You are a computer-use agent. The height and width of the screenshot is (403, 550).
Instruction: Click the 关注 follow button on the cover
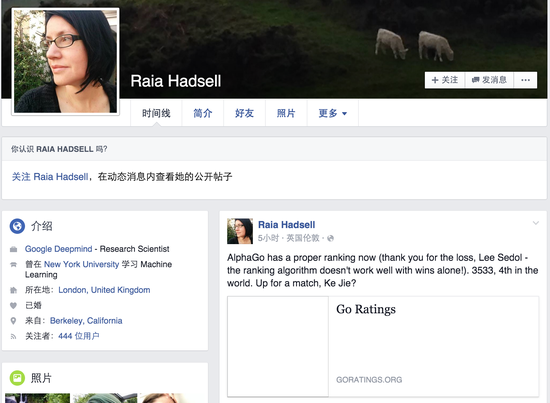coord(445,80)
